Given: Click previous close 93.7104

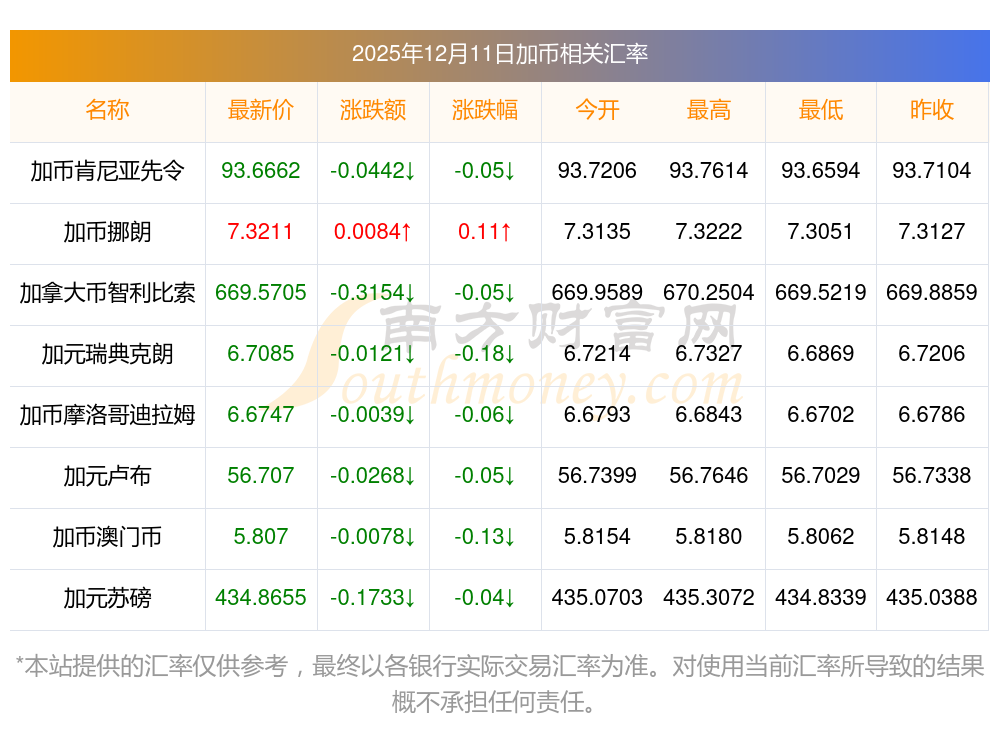Looking at the screenshot, I should 932,170.
